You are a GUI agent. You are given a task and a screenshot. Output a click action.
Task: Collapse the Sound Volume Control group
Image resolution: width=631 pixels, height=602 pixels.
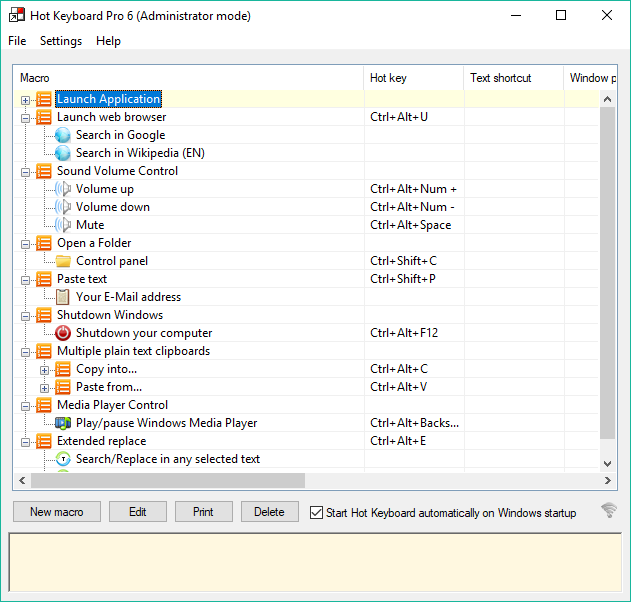pyautogui.click(x=25, y=172)
